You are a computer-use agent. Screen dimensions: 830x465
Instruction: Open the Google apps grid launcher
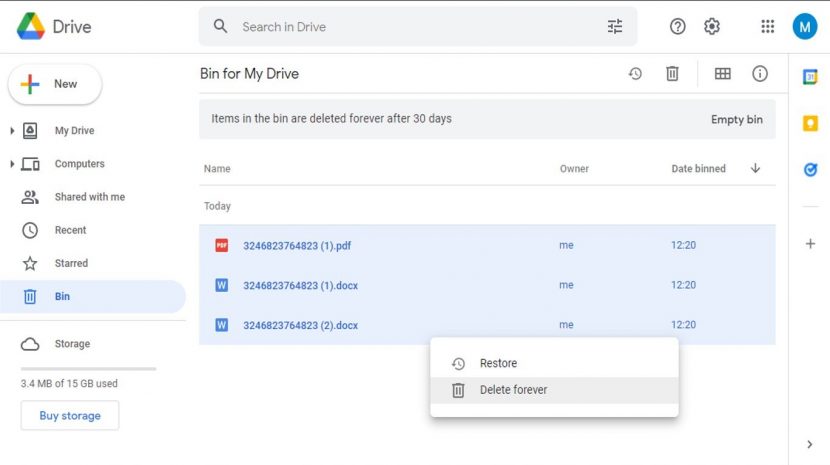tap(768, 26)
